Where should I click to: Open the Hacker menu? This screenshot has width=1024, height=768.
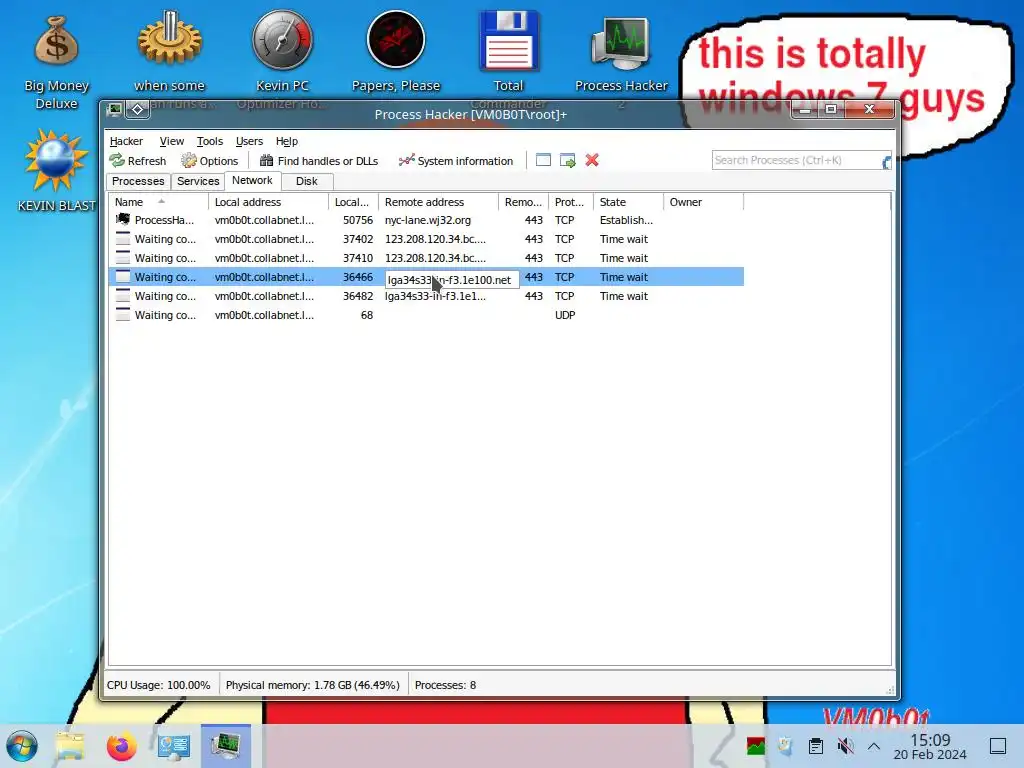click(126, 141)
